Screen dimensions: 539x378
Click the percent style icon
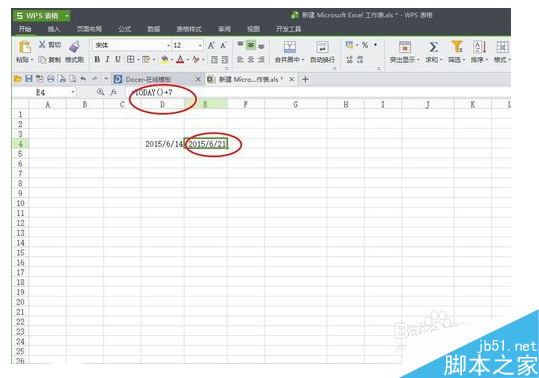click(x=365, y=45)
